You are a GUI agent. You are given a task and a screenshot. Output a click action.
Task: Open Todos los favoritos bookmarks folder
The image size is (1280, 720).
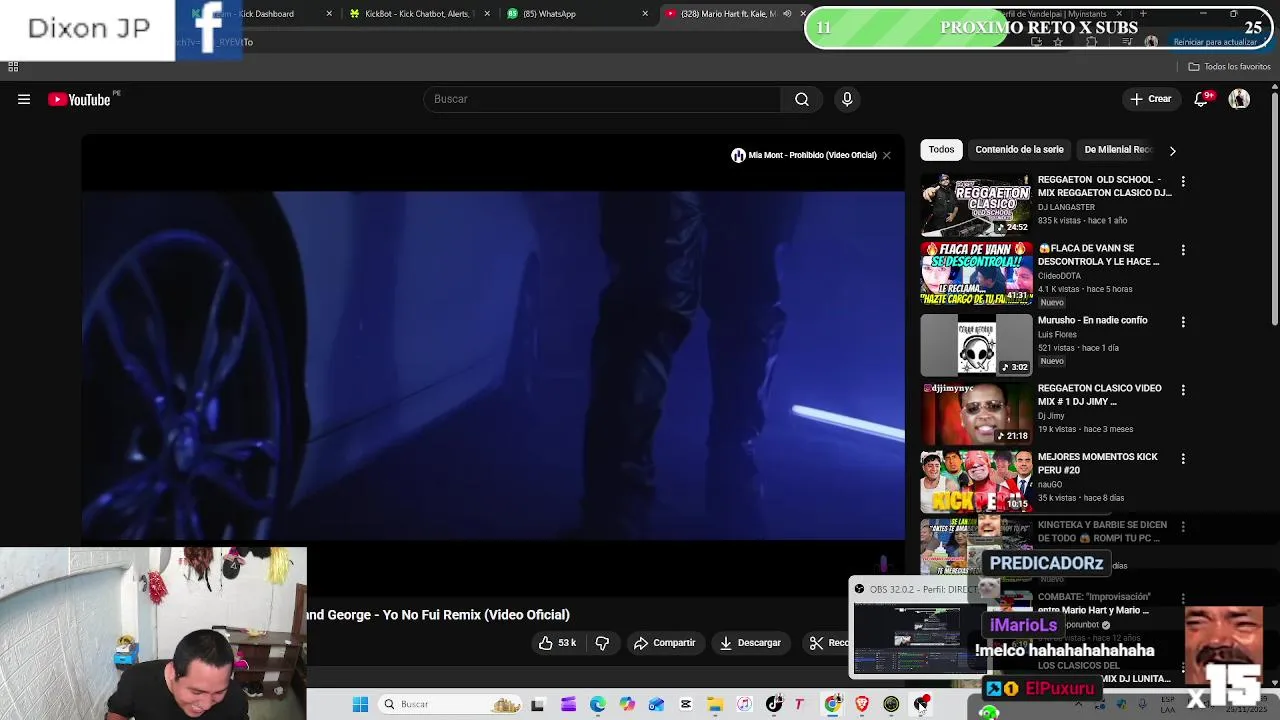(1229, 66)
